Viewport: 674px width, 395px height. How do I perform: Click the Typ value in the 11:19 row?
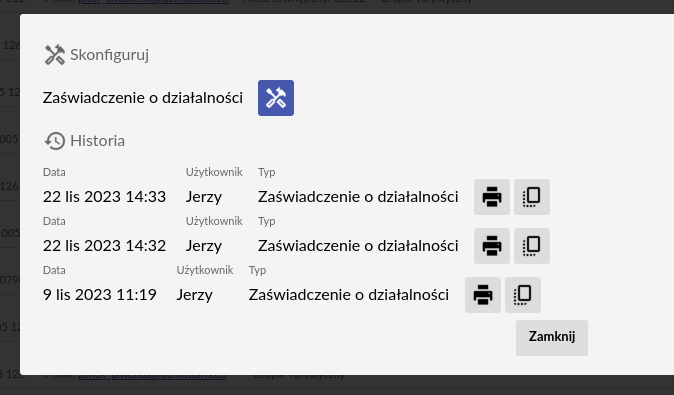point(349,295)
